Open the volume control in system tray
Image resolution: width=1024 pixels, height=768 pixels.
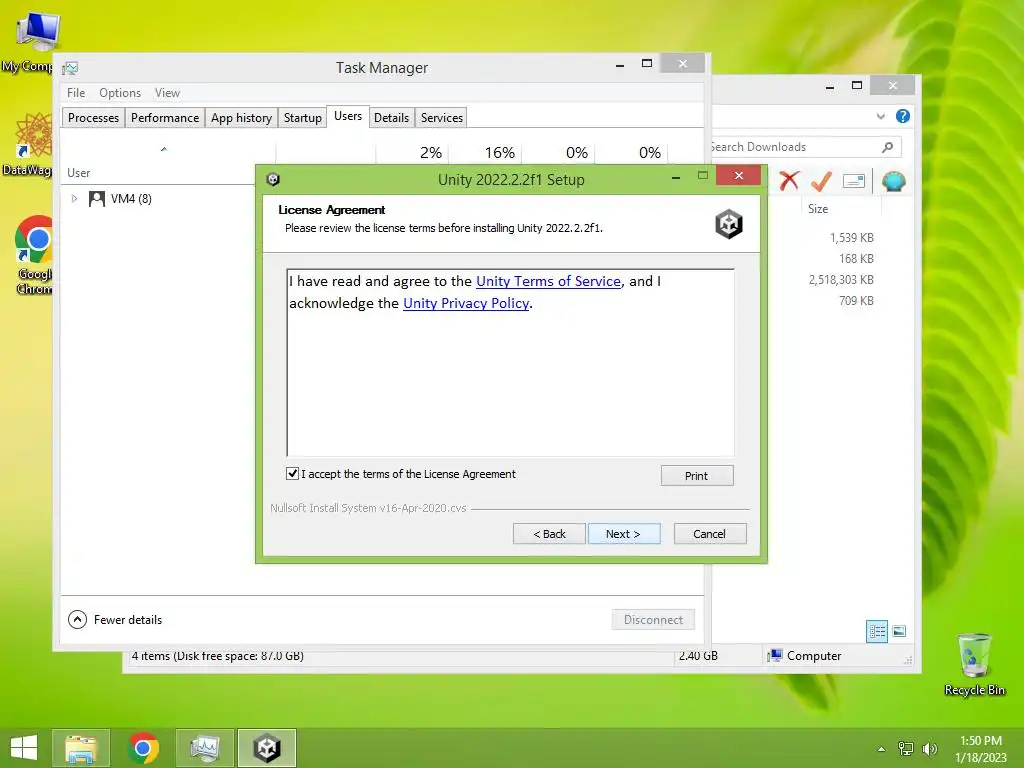click(929, 749)
